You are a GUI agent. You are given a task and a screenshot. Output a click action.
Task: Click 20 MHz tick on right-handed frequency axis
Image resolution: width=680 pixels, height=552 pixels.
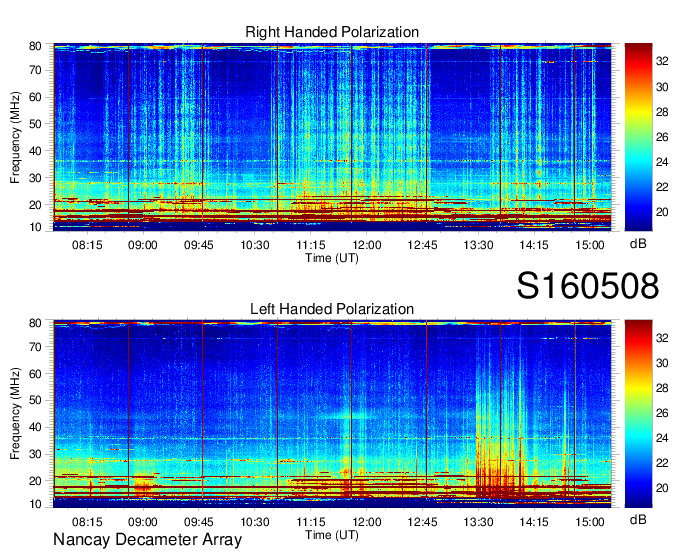pyautogui.click(x=35, y=205)
